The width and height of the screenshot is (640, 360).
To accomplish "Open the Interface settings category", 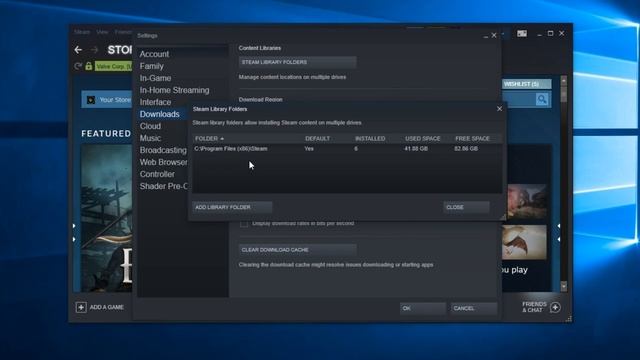I will pyautogui.click(x=155, y=102).
